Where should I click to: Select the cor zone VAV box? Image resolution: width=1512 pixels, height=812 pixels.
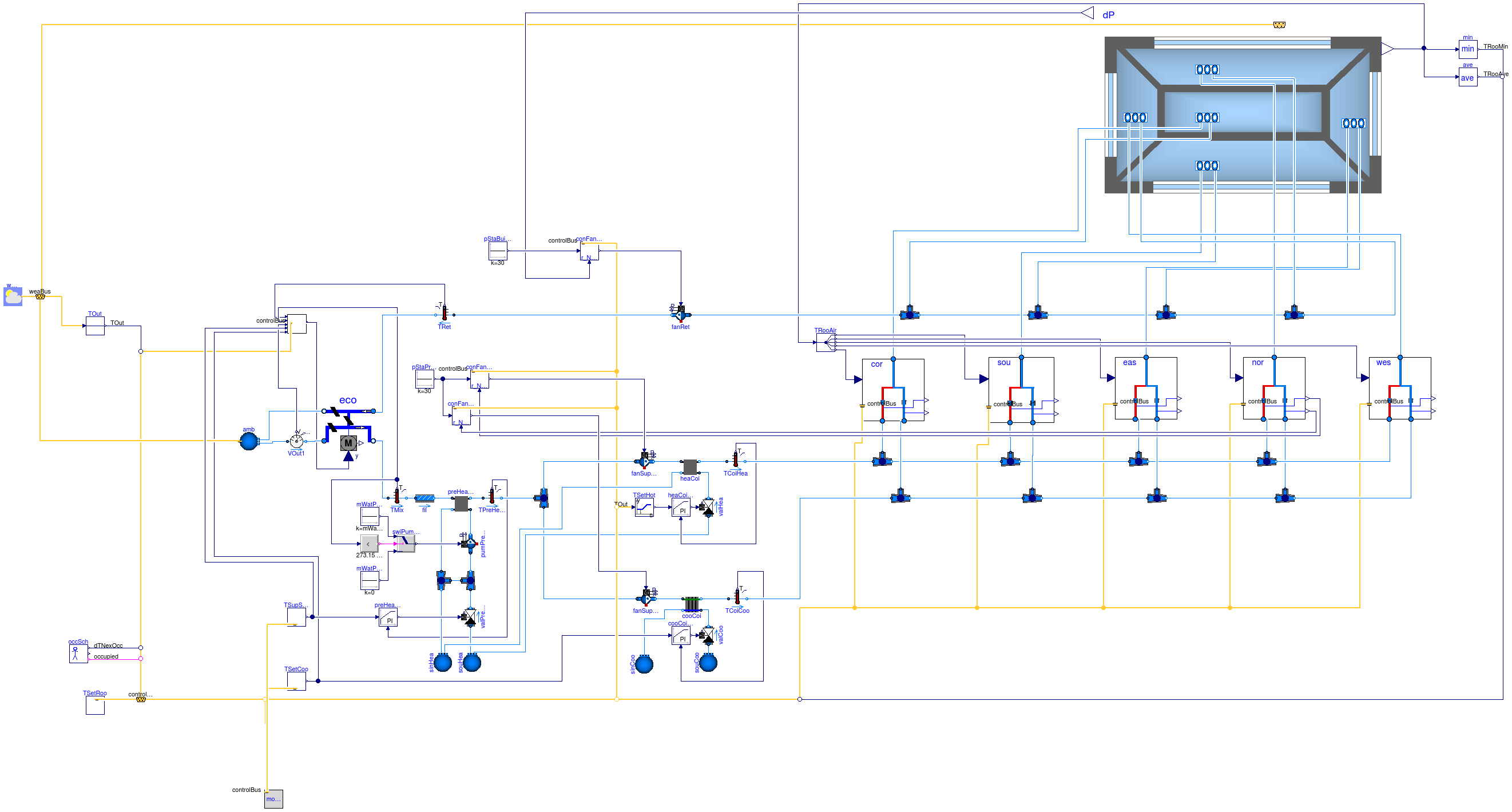click(894, 390)
